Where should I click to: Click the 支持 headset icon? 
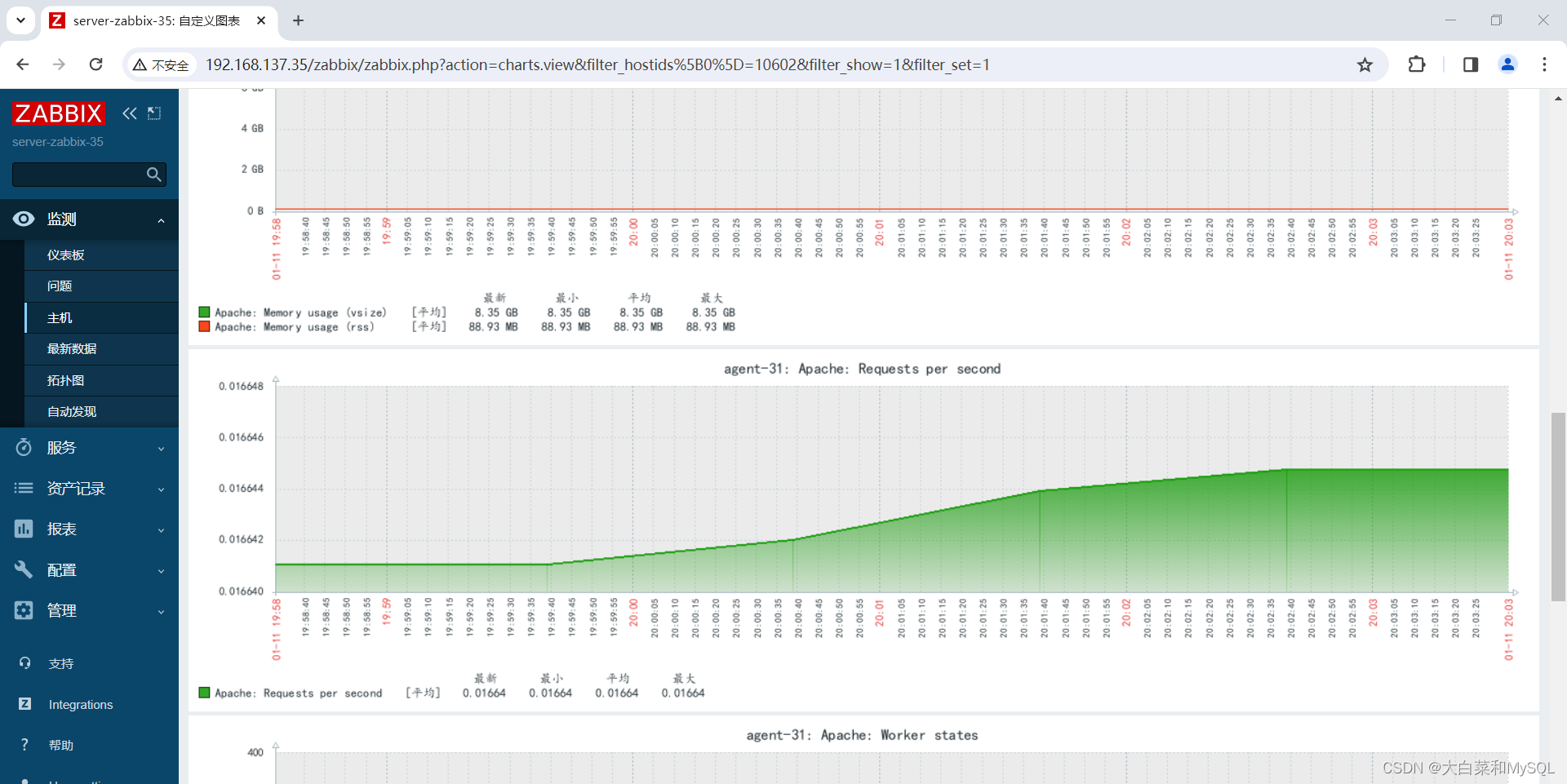click(x=25, y=663)
